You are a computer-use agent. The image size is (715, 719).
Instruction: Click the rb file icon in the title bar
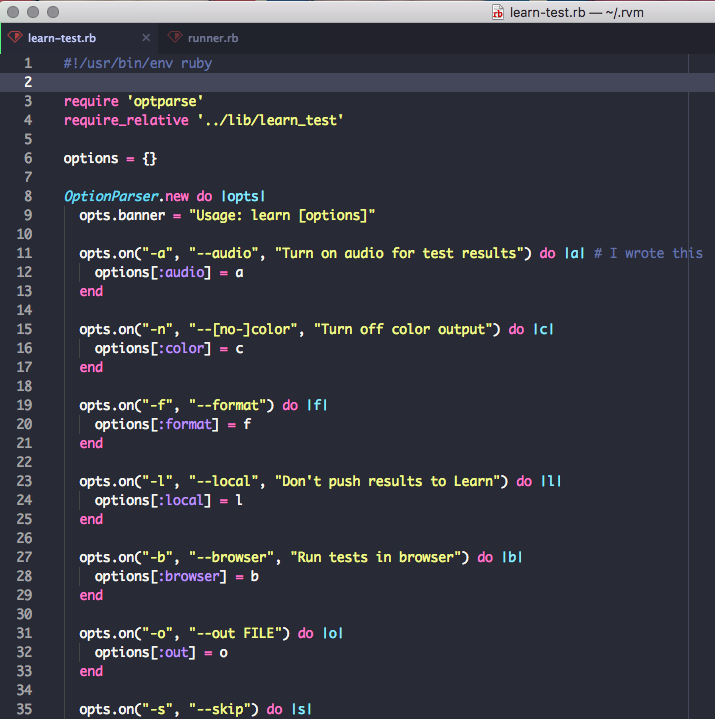(x=497, y=11)
